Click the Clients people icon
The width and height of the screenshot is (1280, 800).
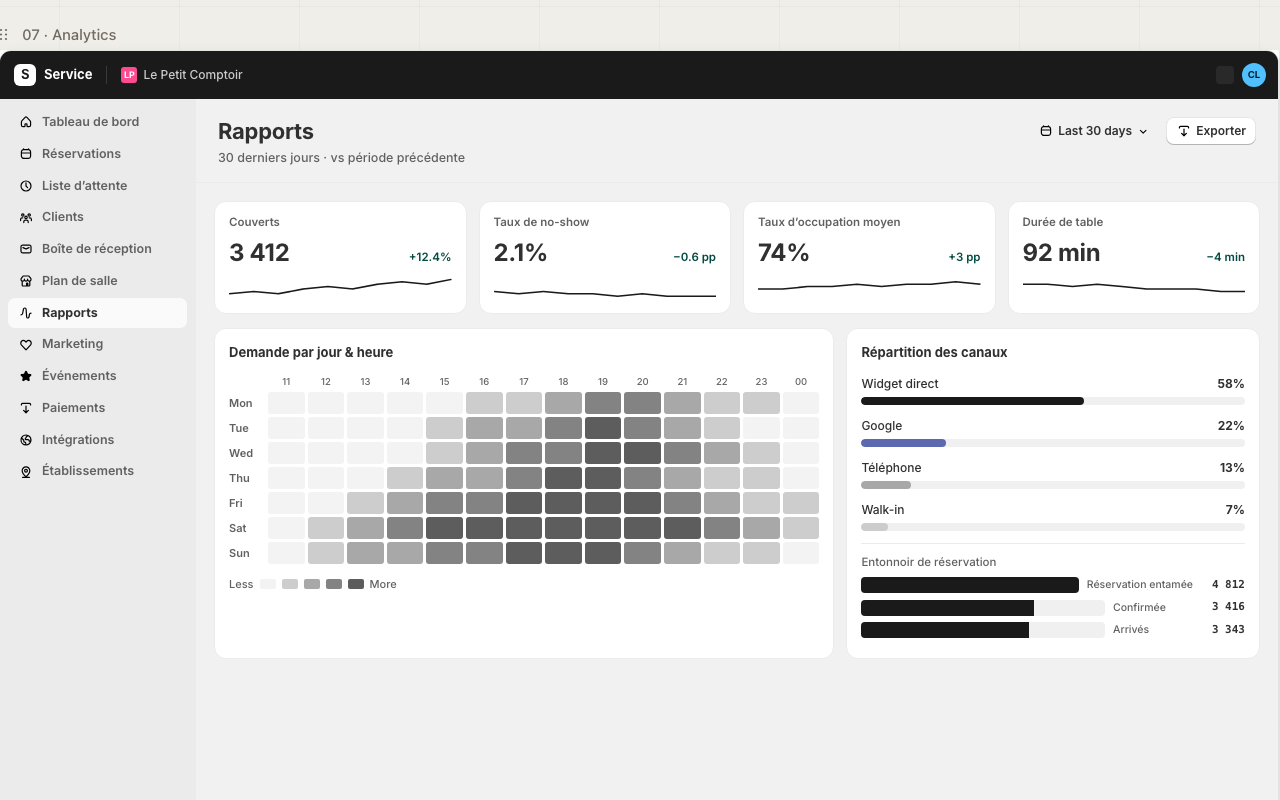(26, 217)
